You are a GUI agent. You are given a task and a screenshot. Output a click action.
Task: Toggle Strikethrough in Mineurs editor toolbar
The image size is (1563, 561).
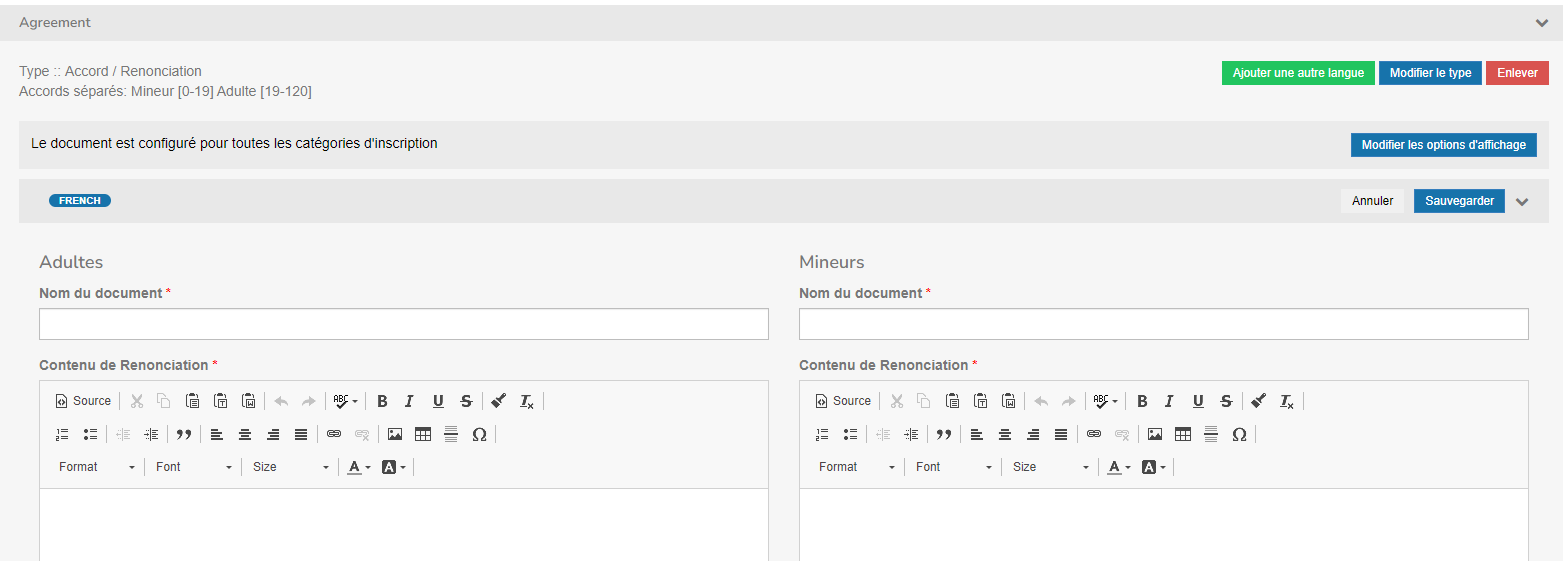pyautogui.click(x=1226, y=401)
